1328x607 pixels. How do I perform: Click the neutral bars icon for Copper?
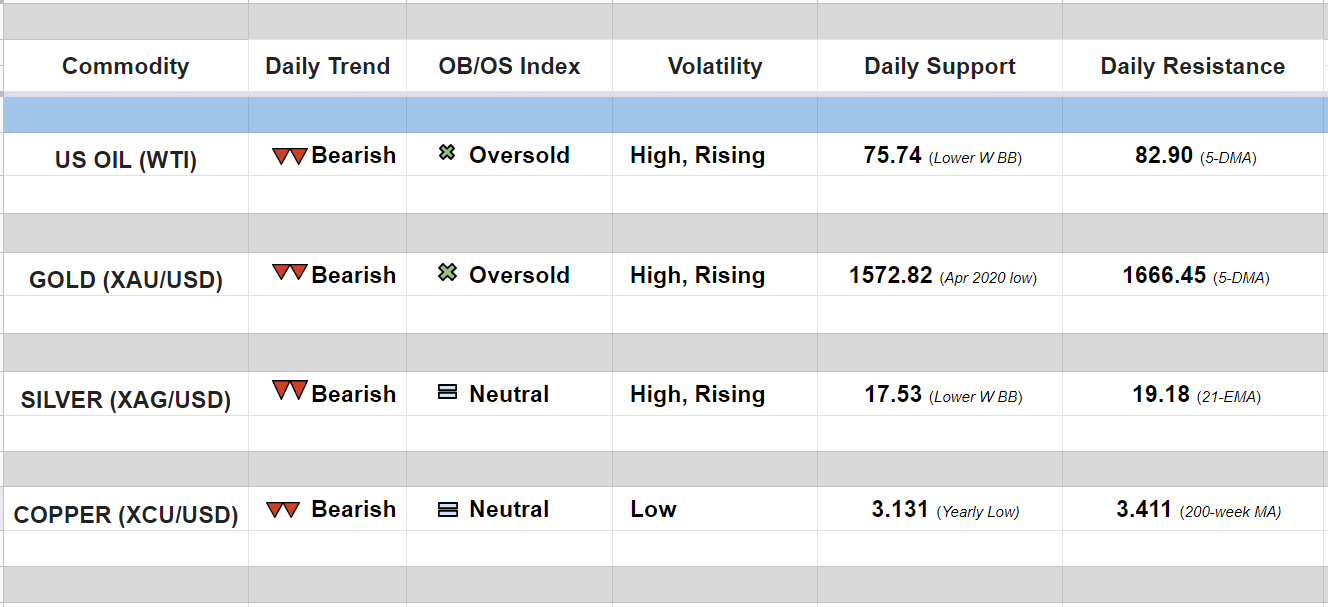coord(447,509)
